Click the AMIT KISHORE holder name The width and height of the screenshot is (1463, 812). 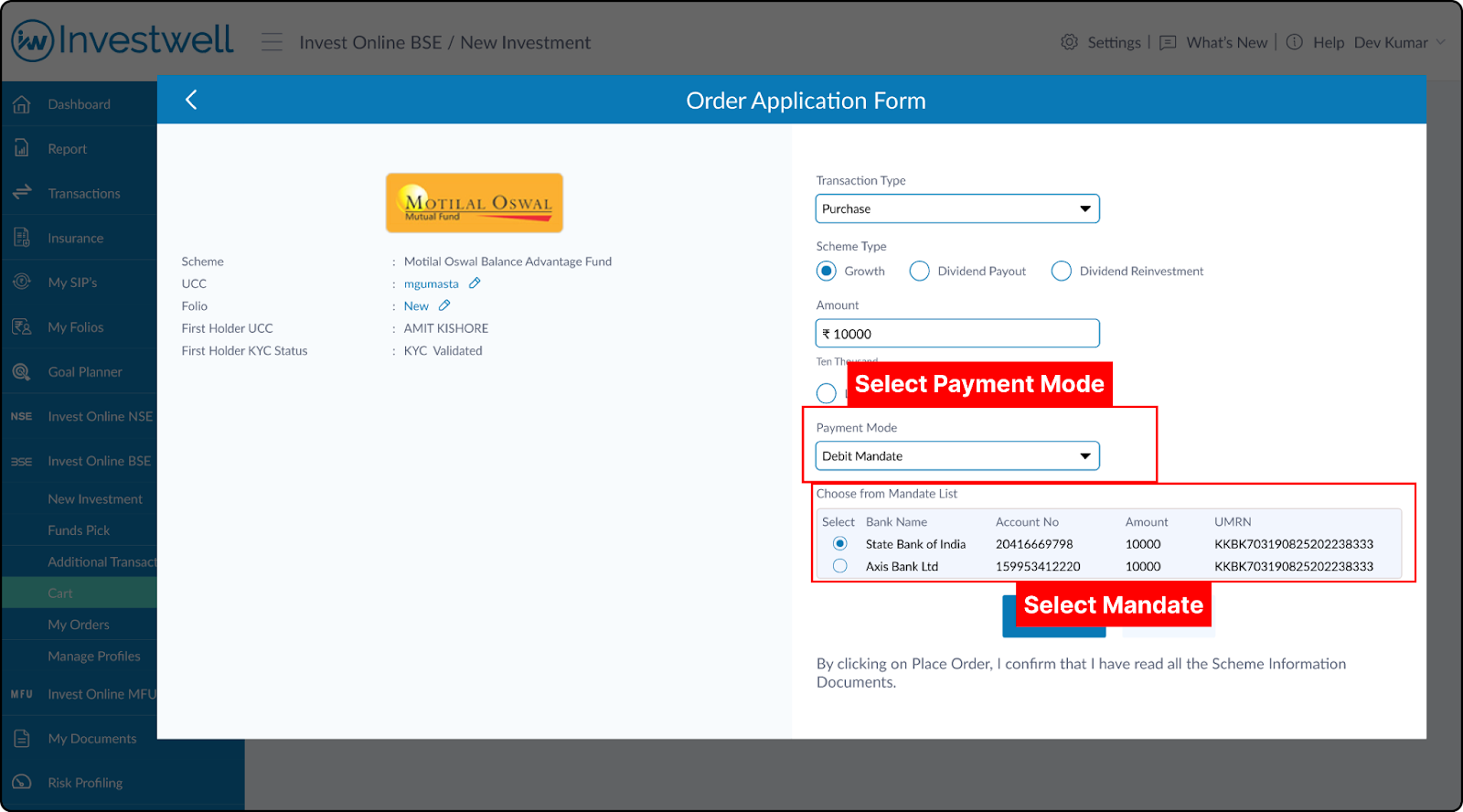446,328
